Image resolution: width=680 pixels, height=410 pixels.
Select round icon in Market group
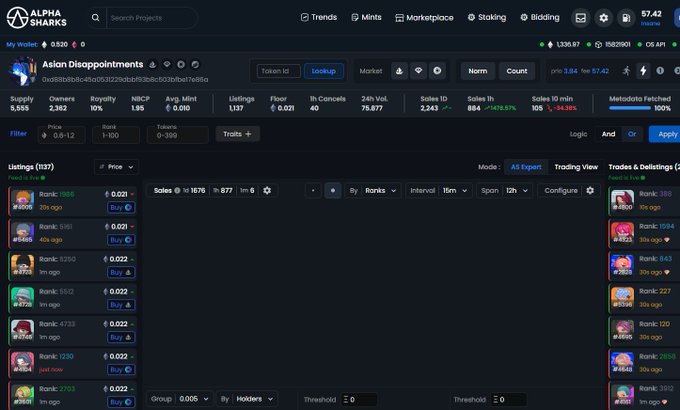pos(438,71)
